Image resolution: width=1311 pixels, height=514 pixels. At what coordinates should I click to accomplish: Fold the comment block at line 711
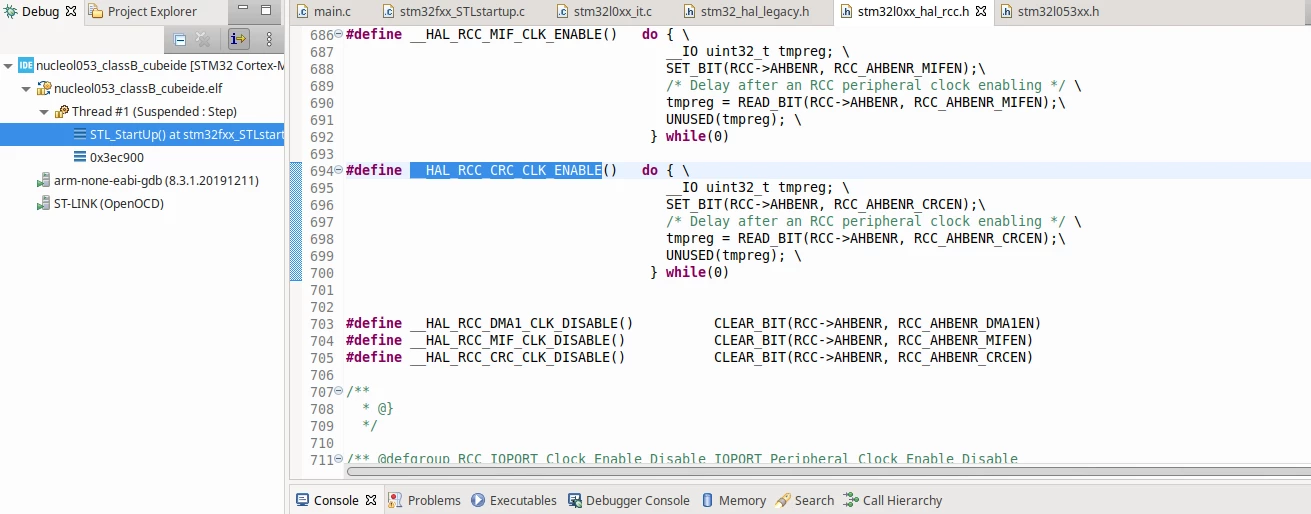(338, 460)
